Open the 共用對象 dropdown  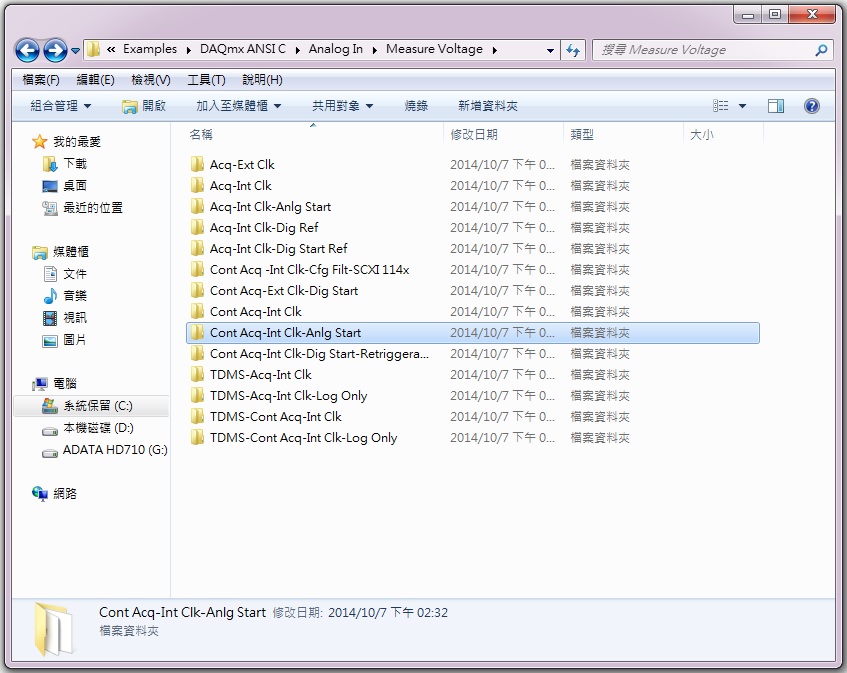(342, 106)
